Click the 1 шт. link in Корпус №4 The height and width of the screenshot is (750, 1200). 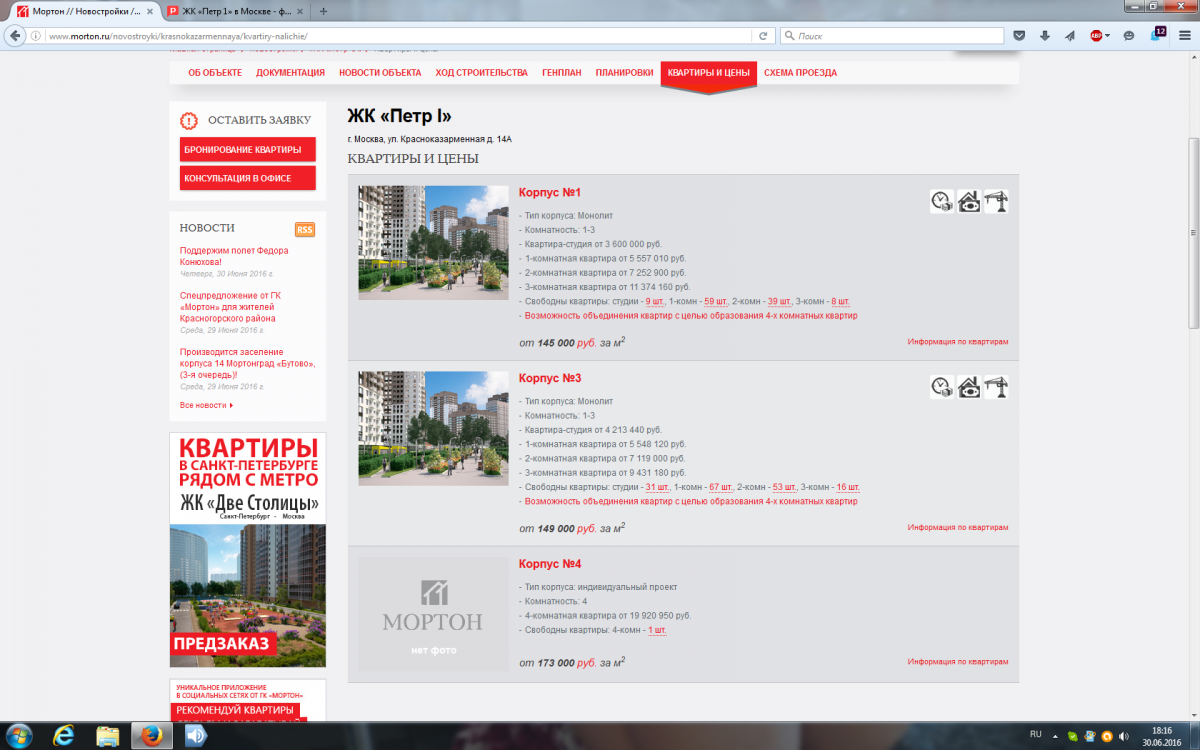[x=657, y=631]
